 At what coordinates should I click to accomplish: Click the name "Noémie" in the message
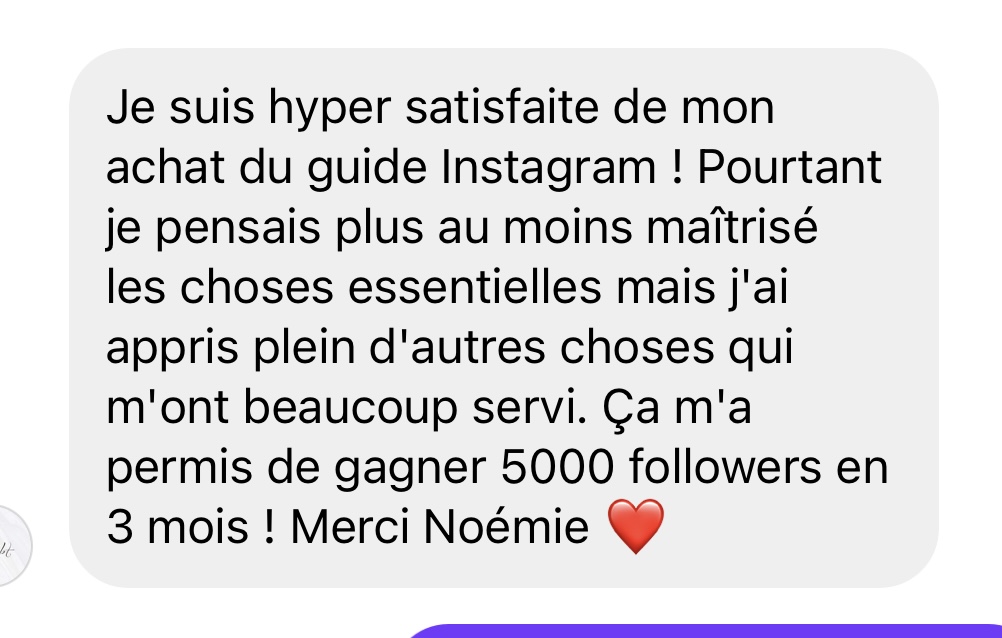(x=505, y=527)
